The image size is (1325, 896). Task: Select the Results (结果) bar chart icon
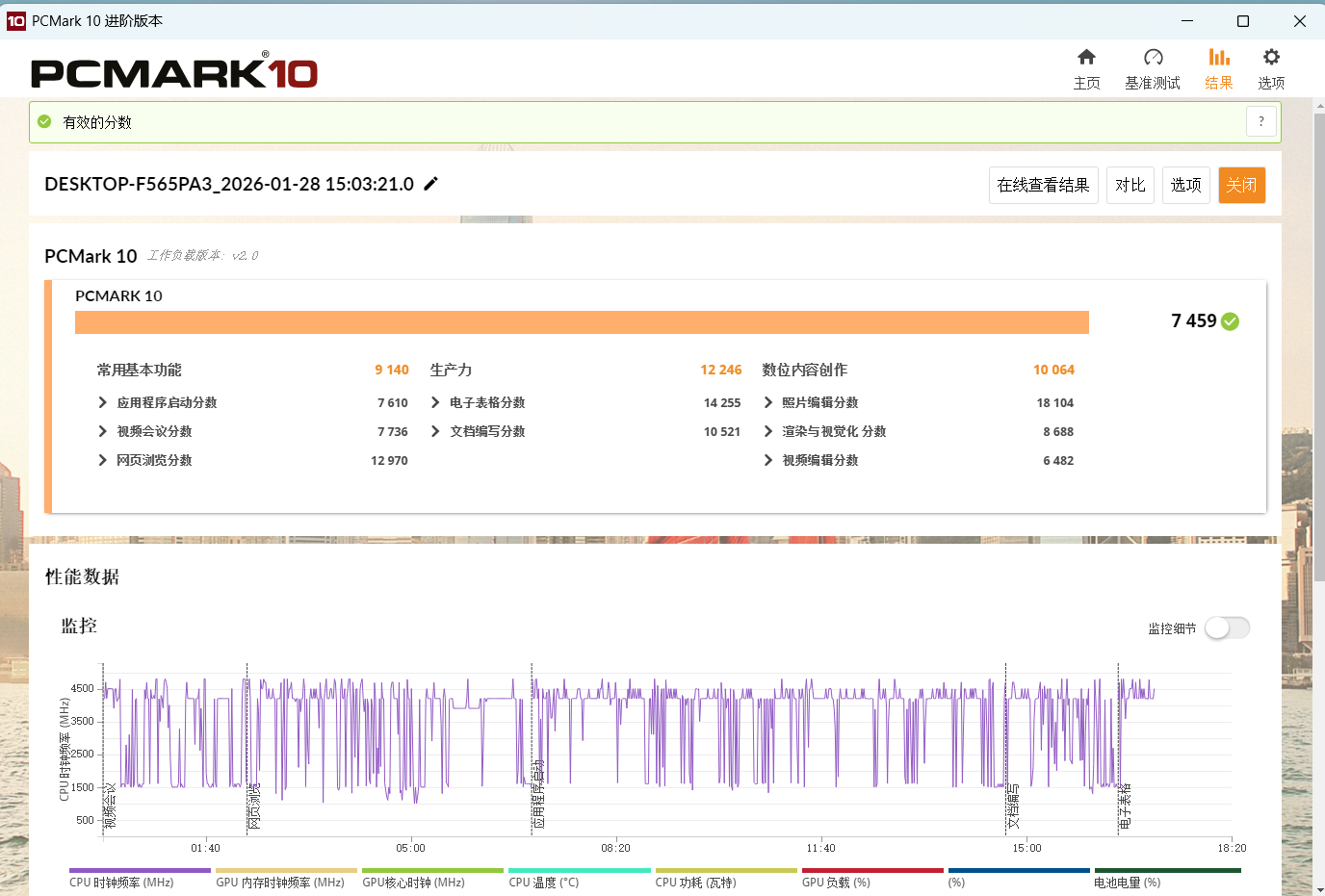1219,58
